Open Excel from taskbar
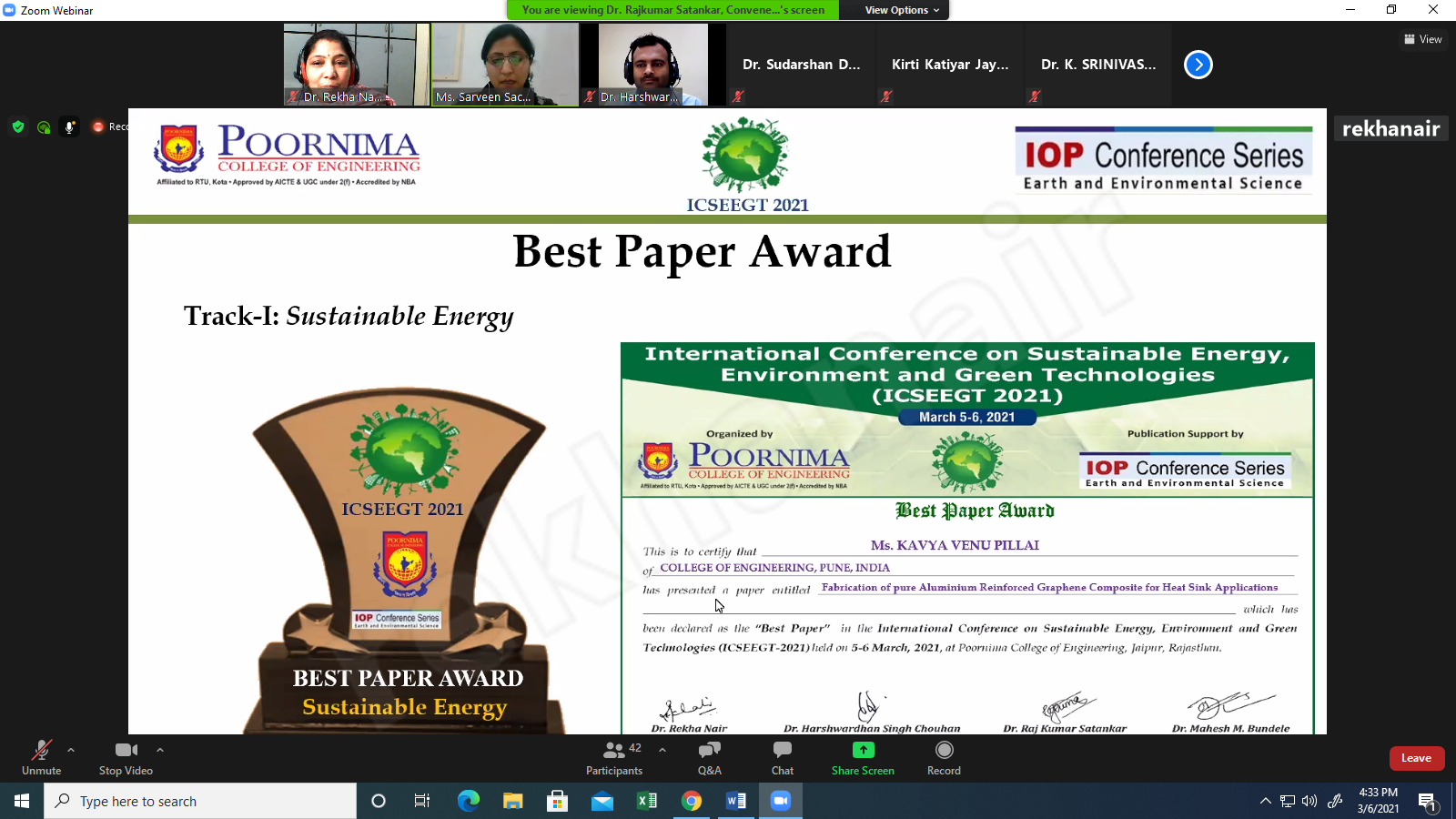The width and height of the screenshot is (1456, 819). pyautogui.click(x=646, y=801)
